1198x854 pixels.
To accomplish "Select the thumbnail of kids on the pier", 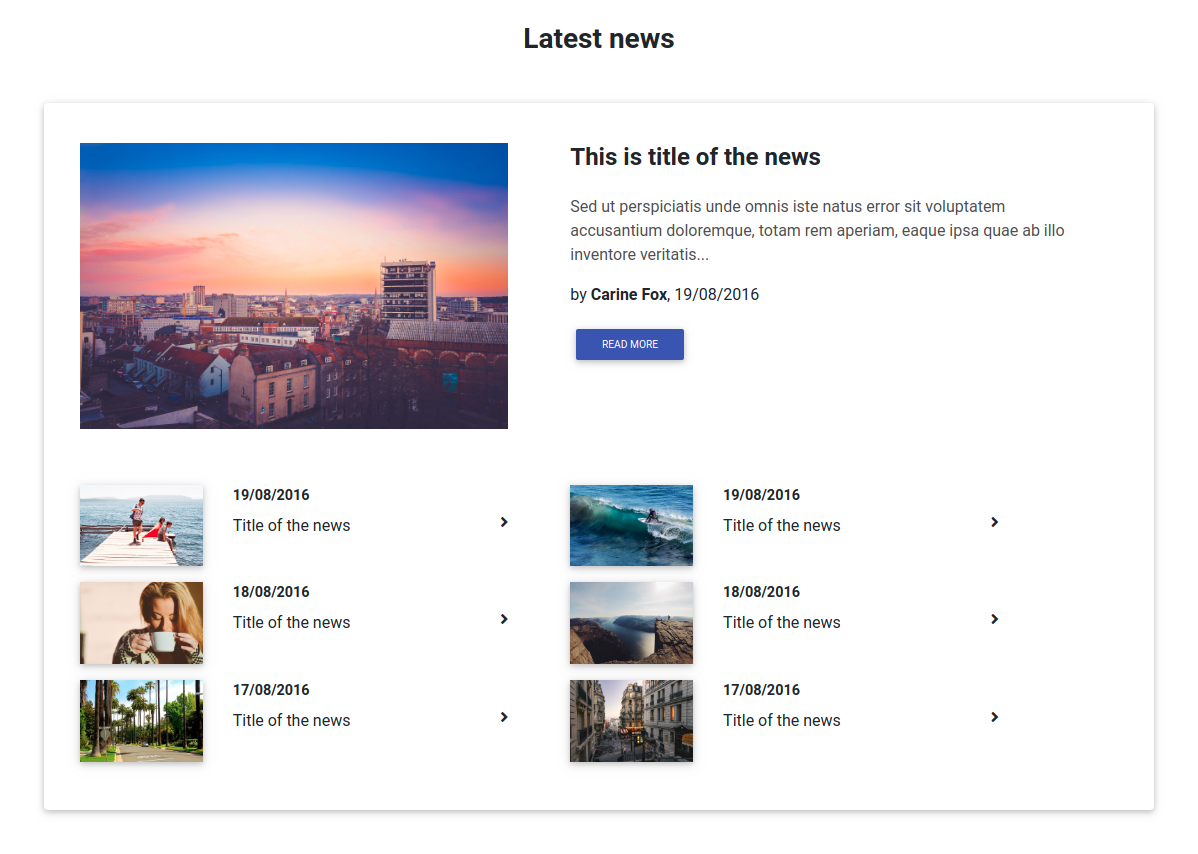I will tap(141, 525).
